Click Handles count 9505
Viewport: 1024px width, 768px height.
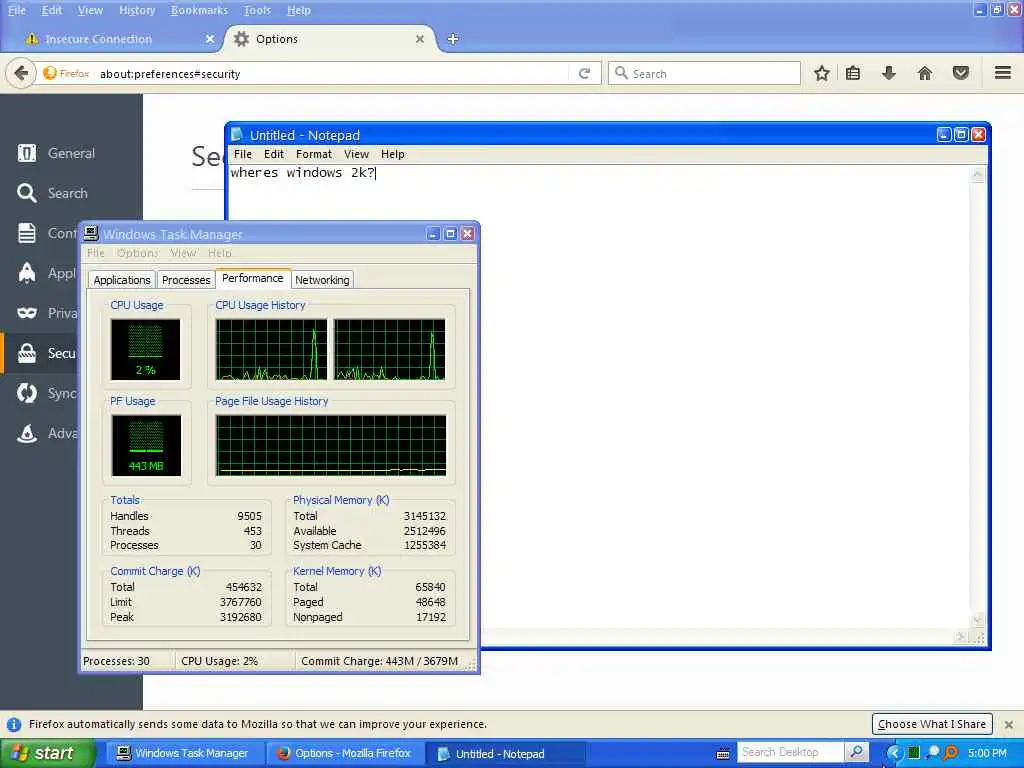point(249,516)
